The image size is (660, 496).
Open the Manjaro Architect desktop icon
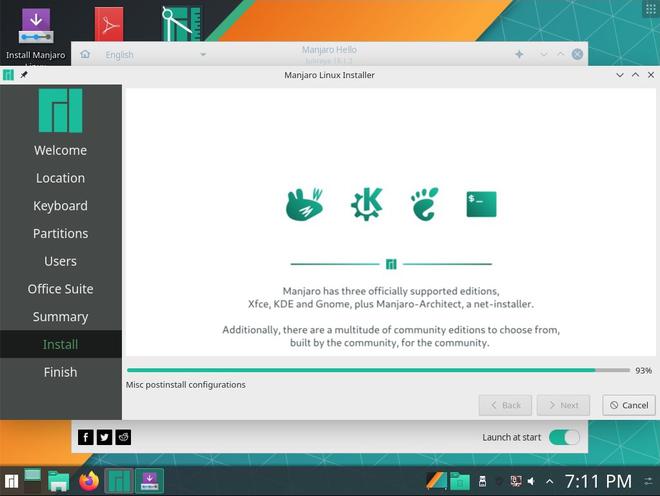[181, 24]
